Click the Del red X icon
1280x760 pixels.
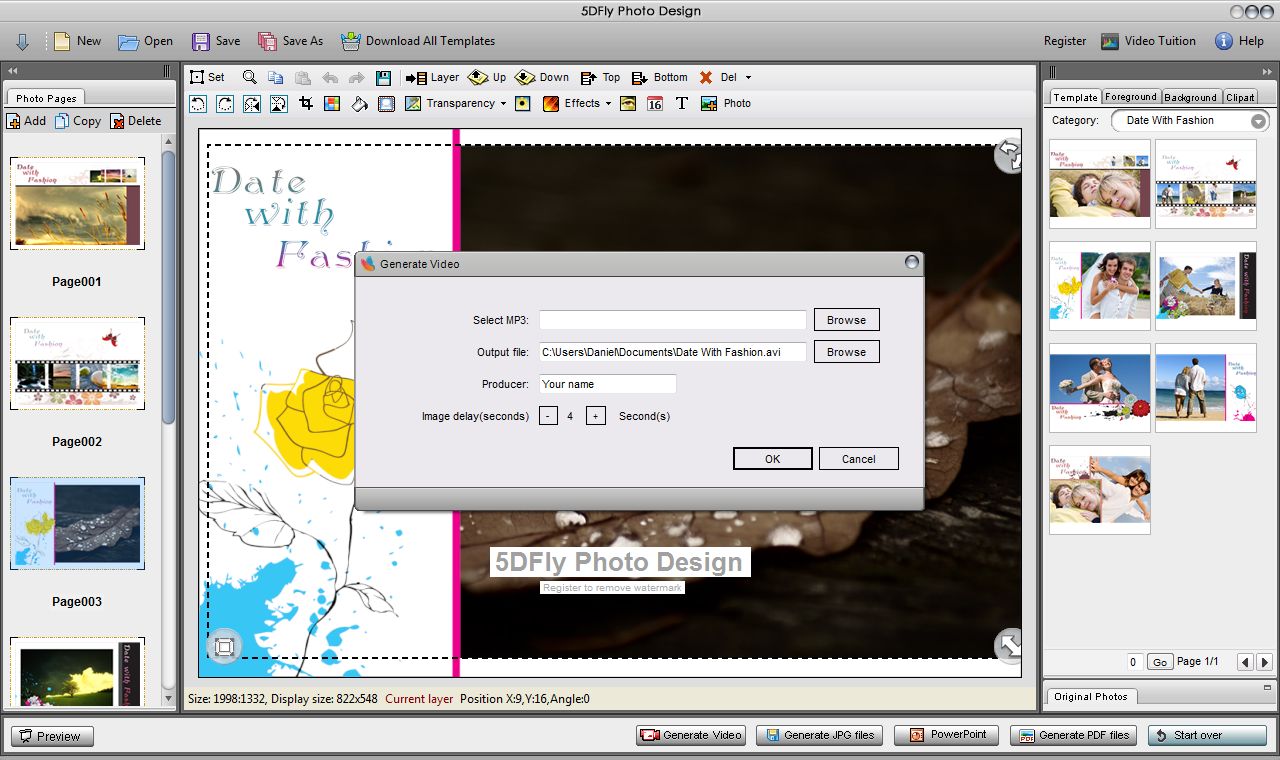pos(706,77)
